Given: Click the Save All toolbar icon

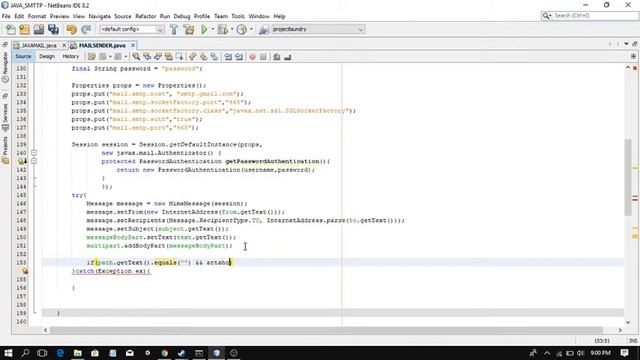Looking at the screenshot, I should coord(53,29).
